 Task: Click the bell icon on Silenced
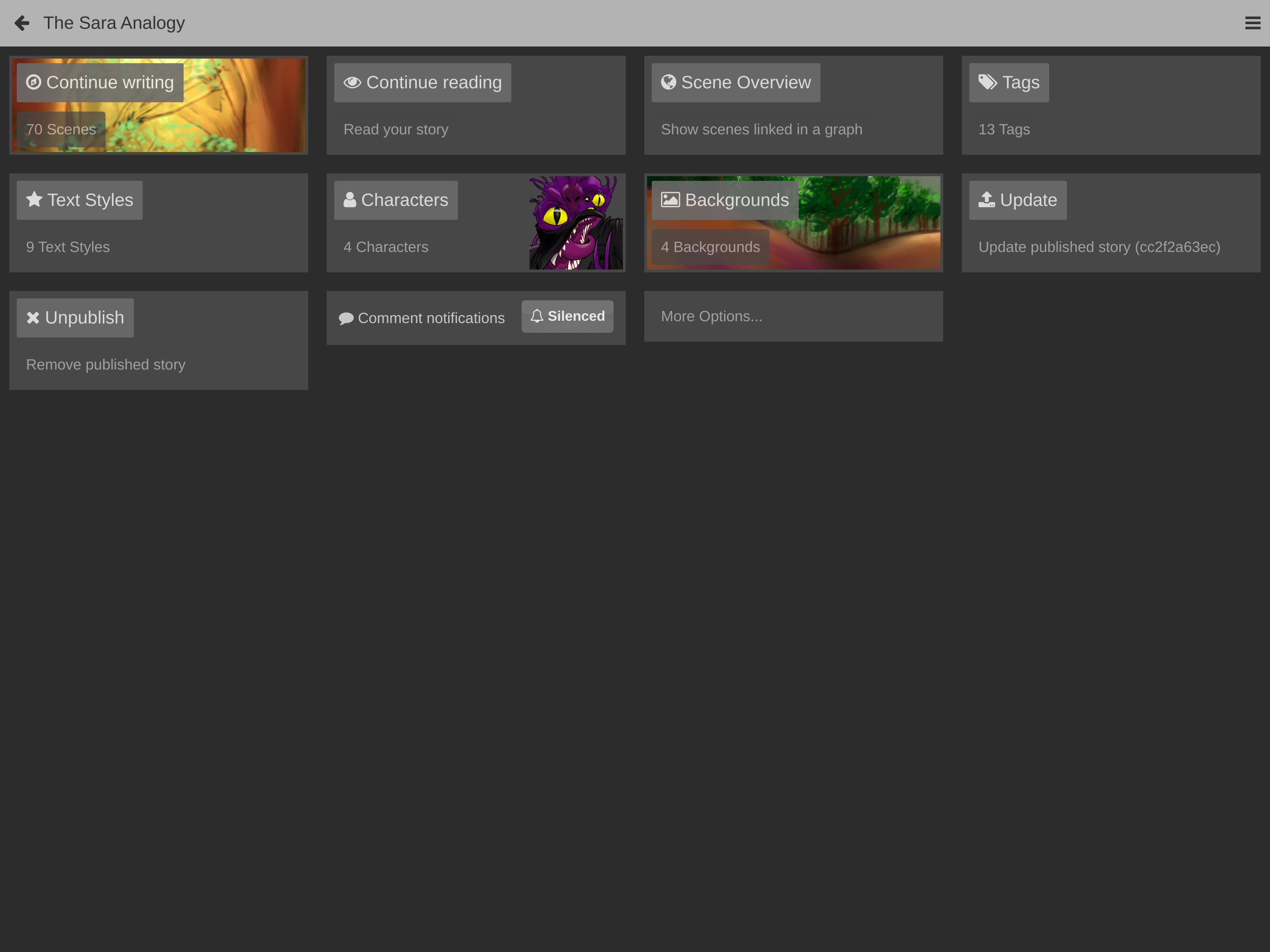click(x=537, y=316)
